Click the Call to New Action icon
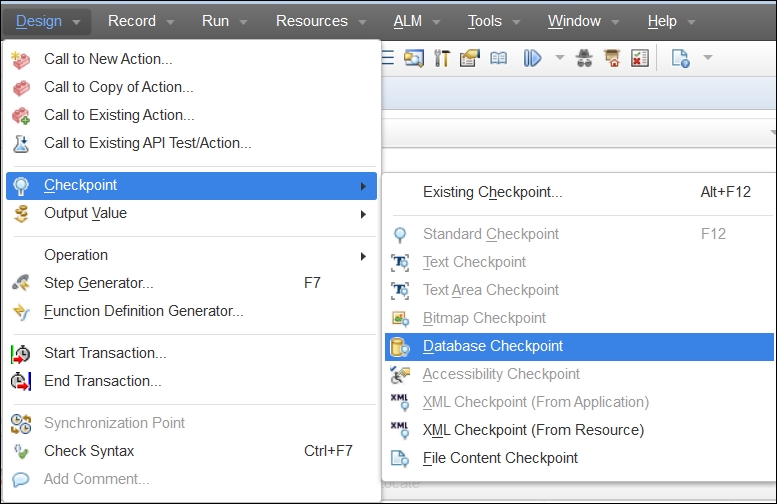The image size is (777, 504). tap(21, 60)
